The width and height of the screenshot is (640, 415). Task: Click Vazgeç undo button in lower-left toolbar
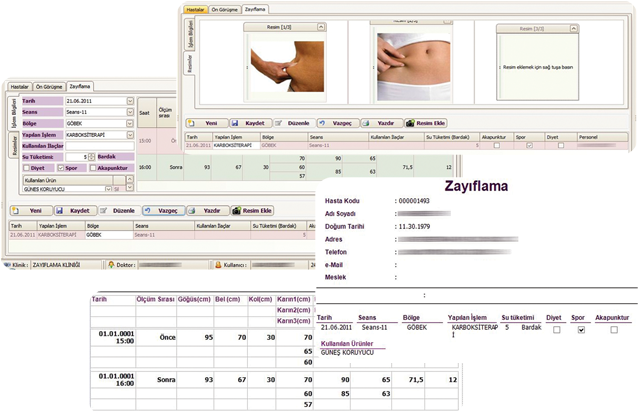[x=163, y=211]
